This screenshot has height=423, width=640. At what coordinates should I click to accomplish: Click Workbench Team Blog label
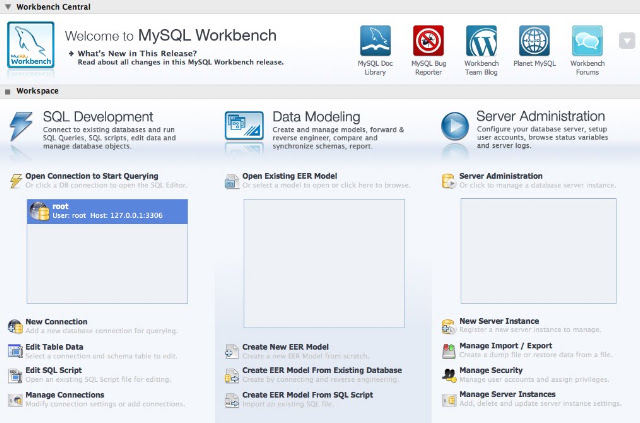[481, 68]
